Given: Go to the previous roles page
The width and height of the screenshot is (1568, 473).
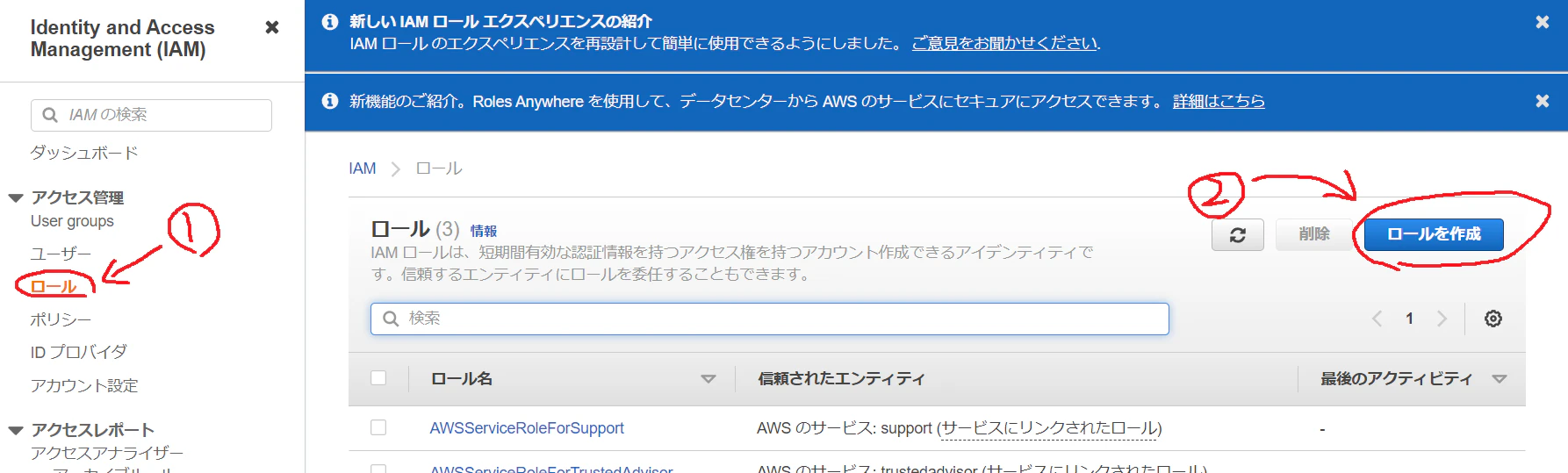Looking at the screenshot, I should pos(1377,319).
